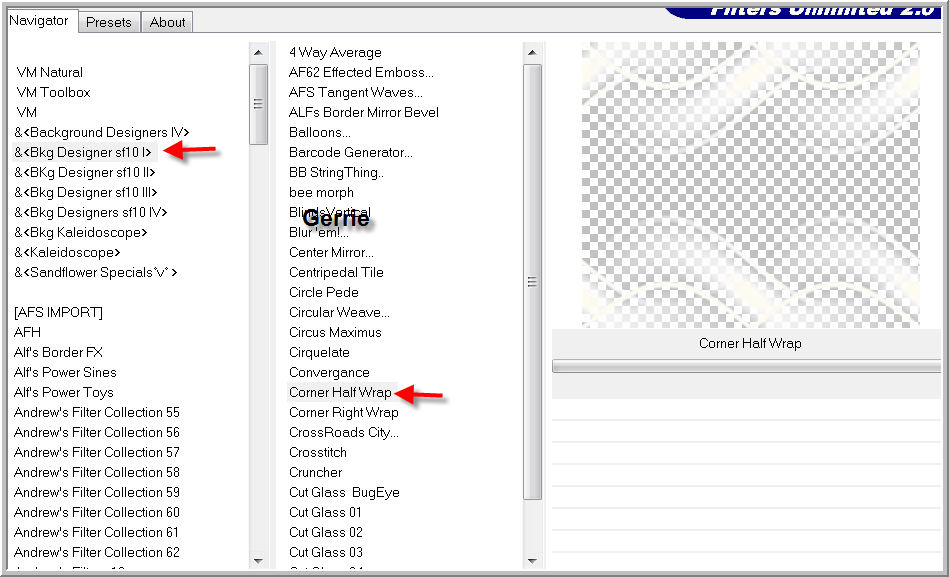The height and width of the screenshot is (577, 949).
Task: Choose Cut Glass 02 filter
Action: click(x=326, y=532)
